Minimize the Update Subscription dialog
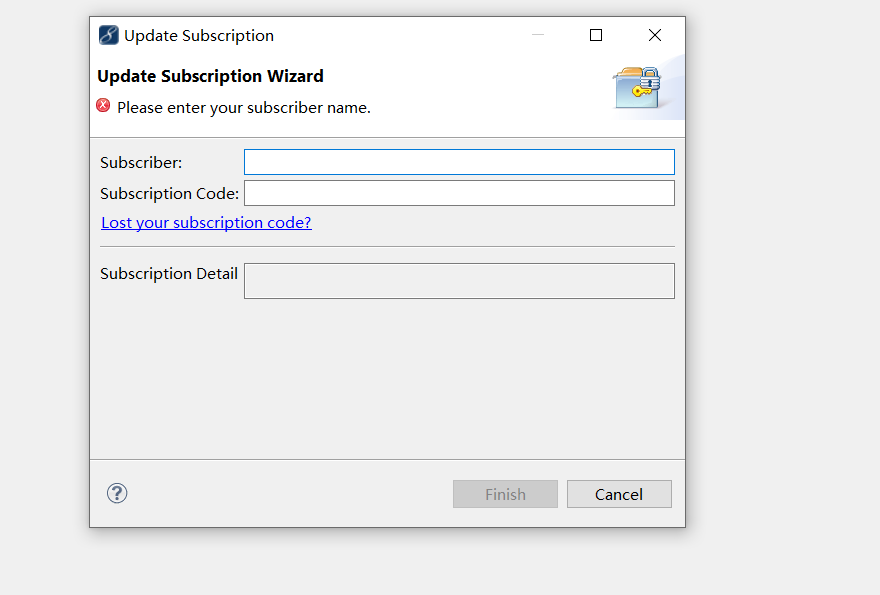The height and width of the screenshot is (595, 880). (538, 35)
